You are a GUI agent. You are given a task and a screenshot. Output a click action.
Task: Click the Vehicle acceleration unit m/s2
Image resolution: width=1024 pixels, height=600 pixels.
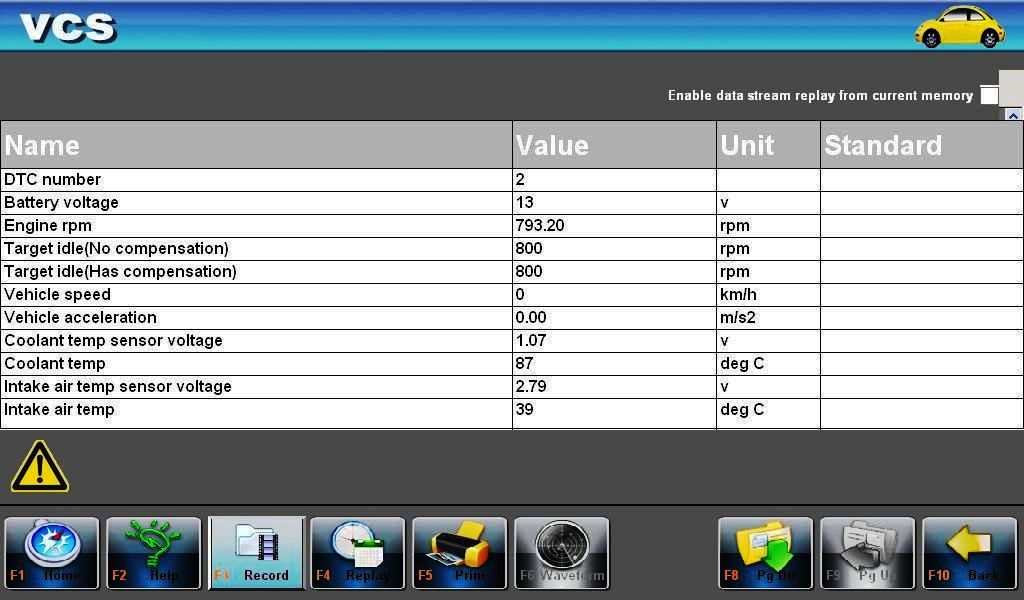(x=738, y=317)
